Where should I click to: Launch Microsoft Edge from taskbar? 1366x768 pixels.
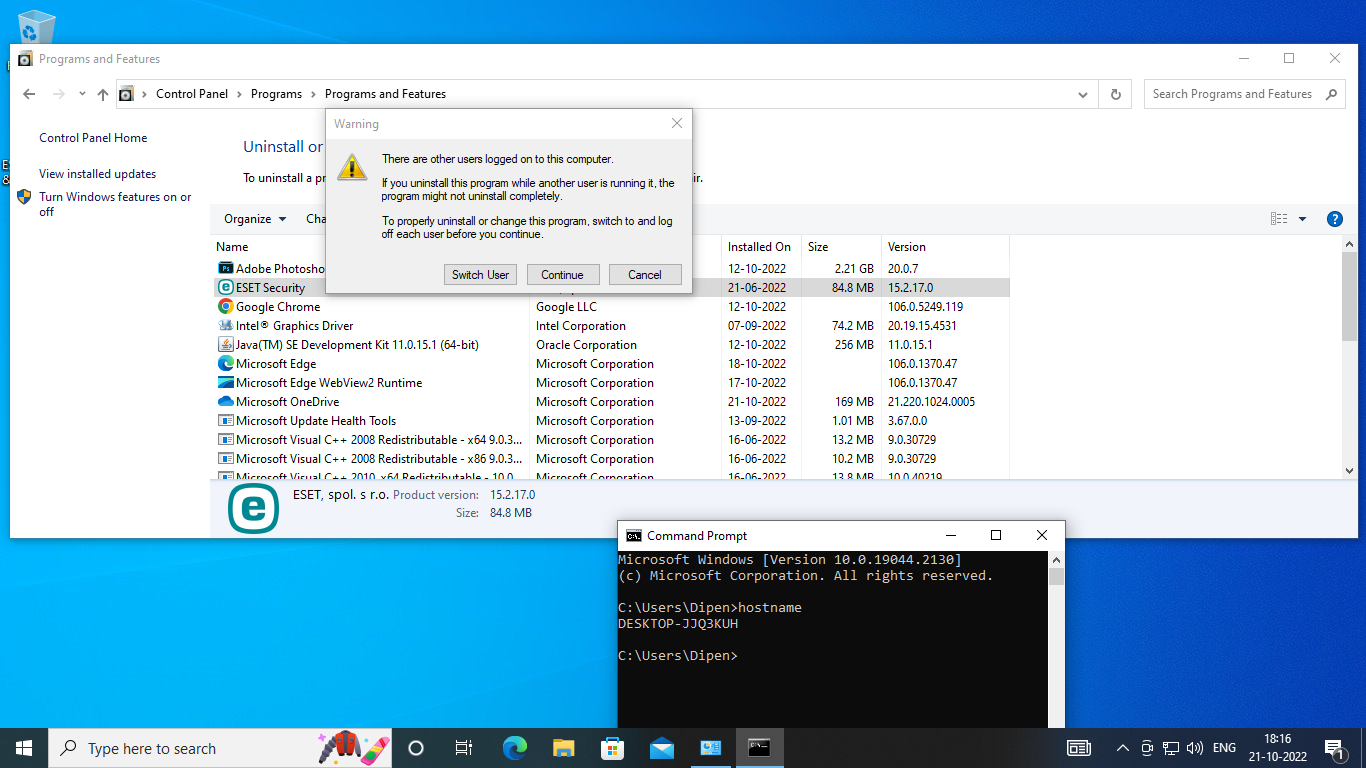(x=514, y=748)
